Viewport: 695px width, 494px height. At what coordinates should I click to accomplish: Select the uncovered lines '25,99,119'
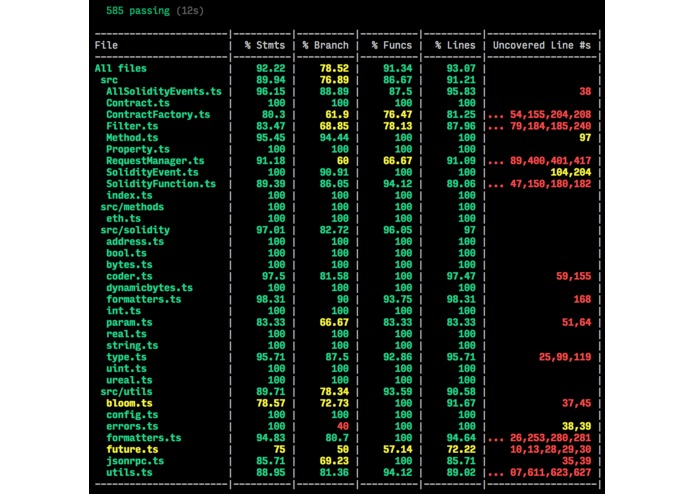[565, 357]
